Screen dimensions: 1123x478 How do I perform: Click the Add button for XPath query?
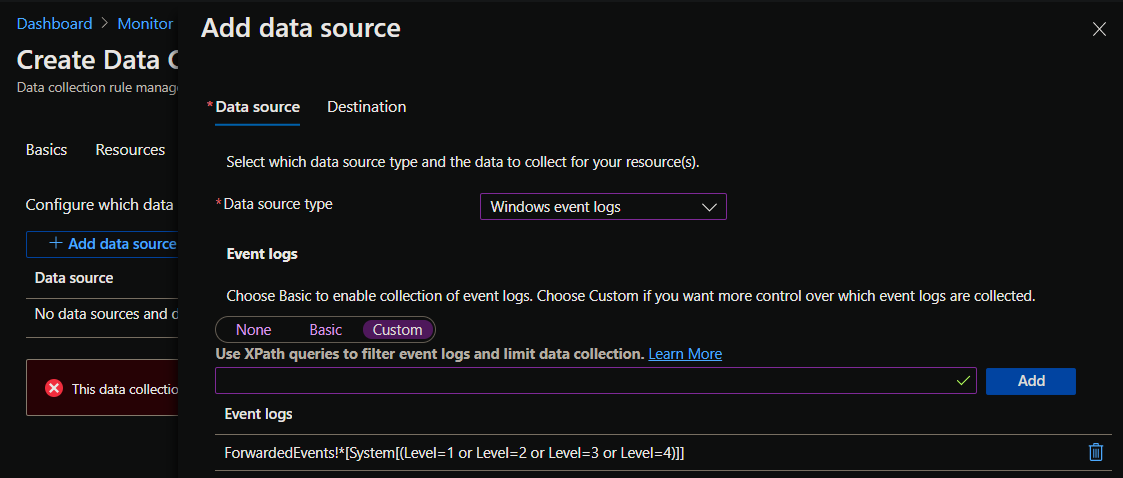click(x=1031, y=381)
